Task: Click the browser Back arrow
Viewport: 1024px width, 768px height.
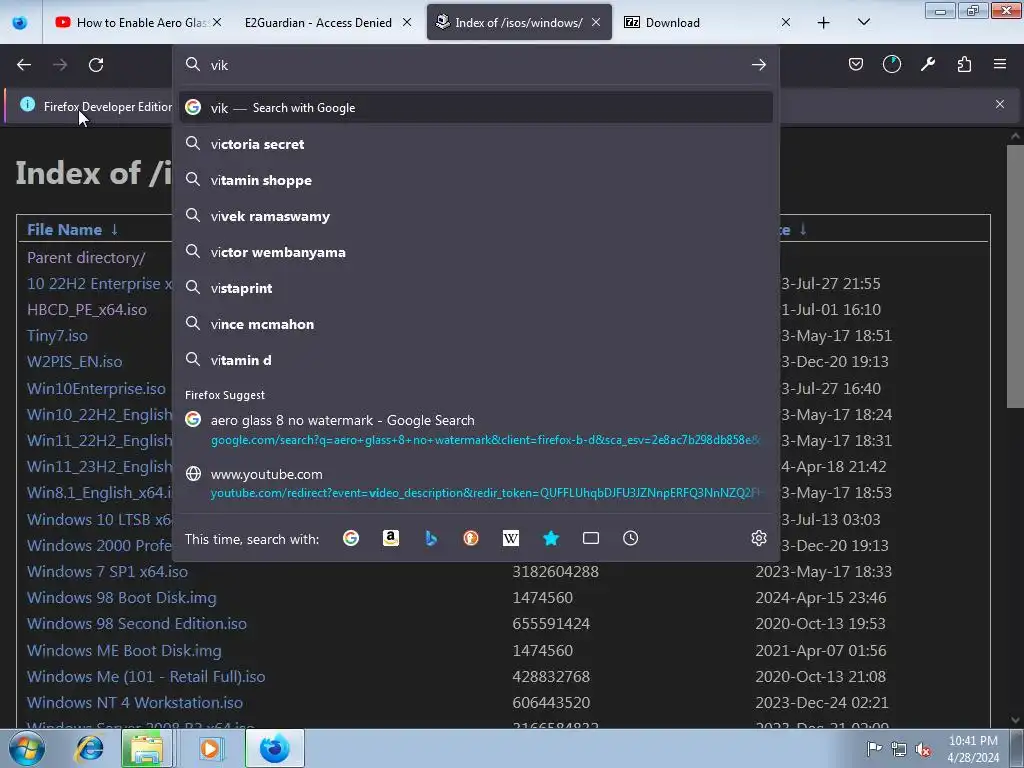Action: click(x=24, y=65)
